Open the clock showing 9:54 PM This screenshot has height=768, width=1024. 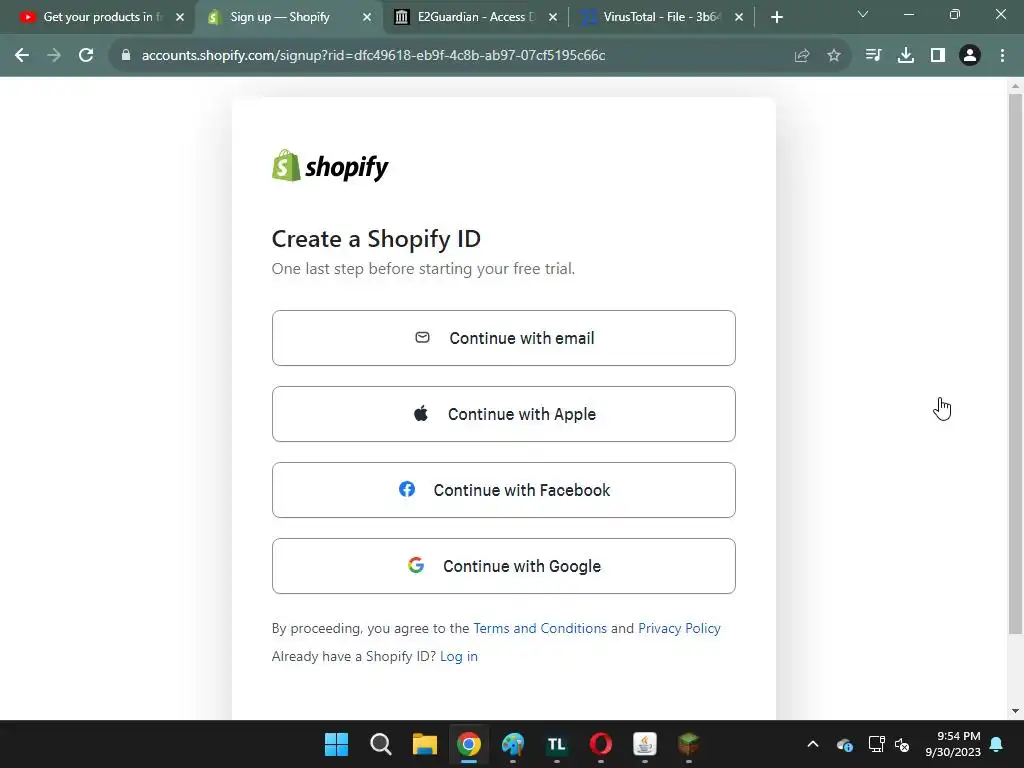click(953, 744)
